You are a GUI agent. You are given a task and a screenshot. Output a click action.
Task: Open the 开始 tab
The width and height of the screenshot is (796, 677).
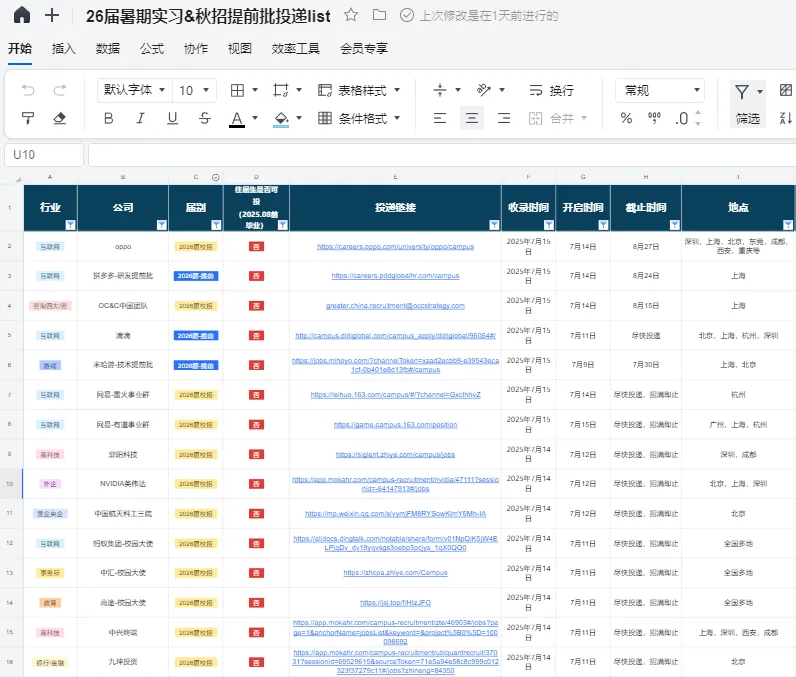coord(20,49)
